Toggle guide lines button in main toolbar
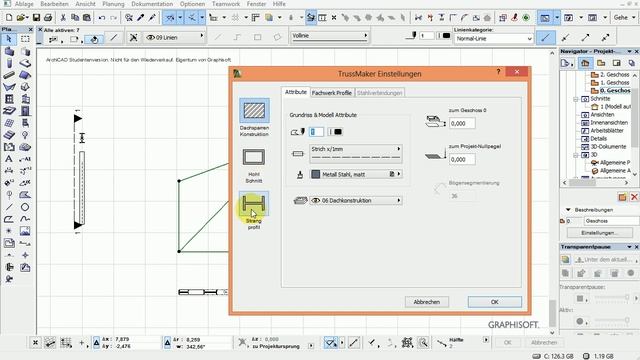 pyautogui.click(x=171, y=18)
